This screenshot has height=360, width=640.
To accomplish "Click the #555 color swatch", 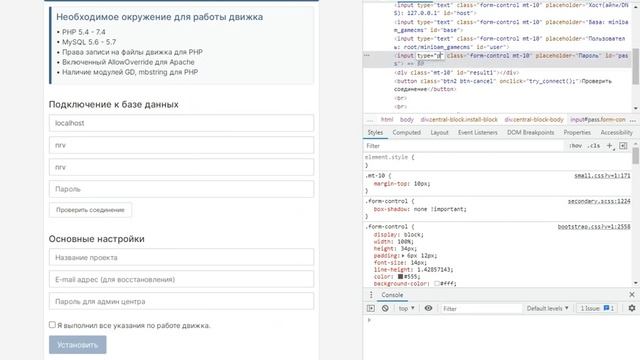I will [x=400, y=276].
